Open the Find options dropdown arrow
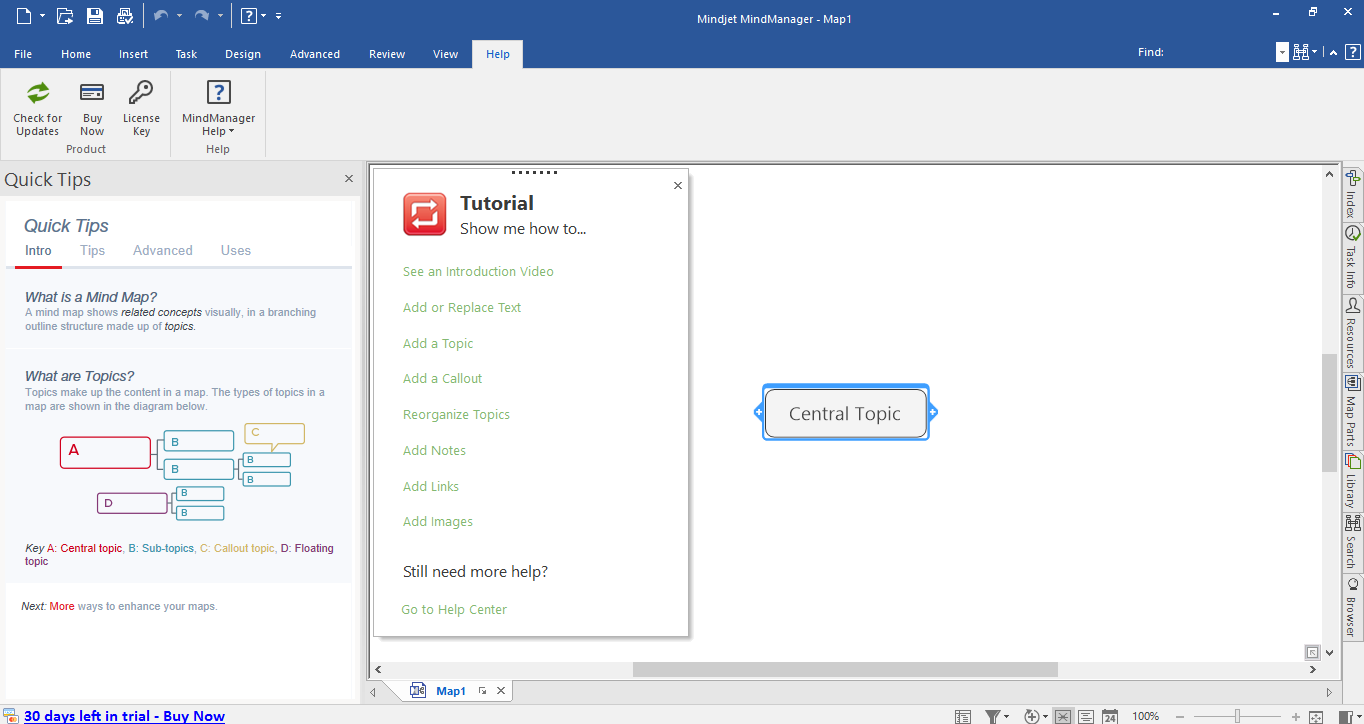 point(1315,53)
